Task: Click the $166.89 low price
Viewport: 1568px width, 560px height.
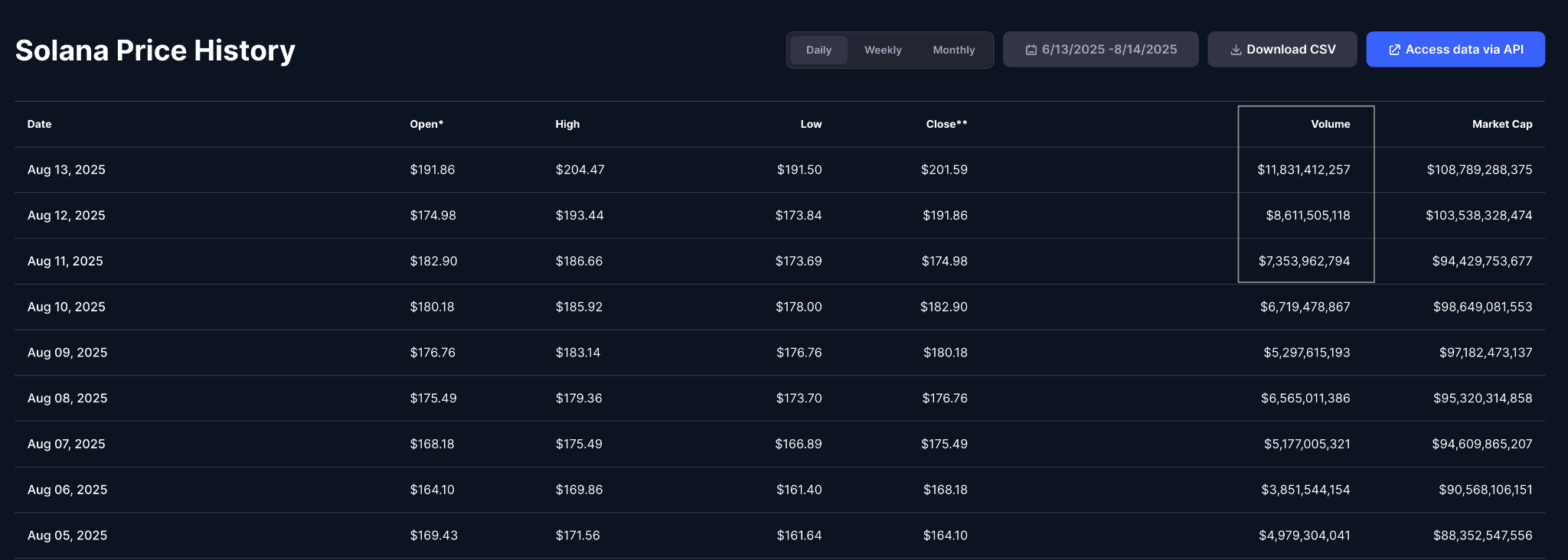Action: tap(799, 444)
